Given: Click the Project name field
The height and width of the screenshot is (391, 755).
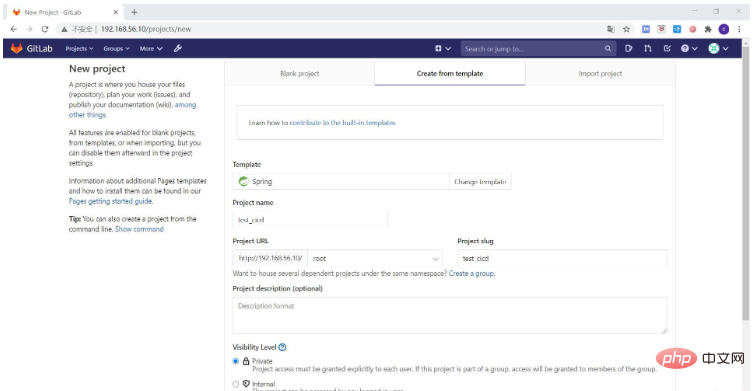Looking at the screenshot, I should pyautogui.click(x=310, y=220).
